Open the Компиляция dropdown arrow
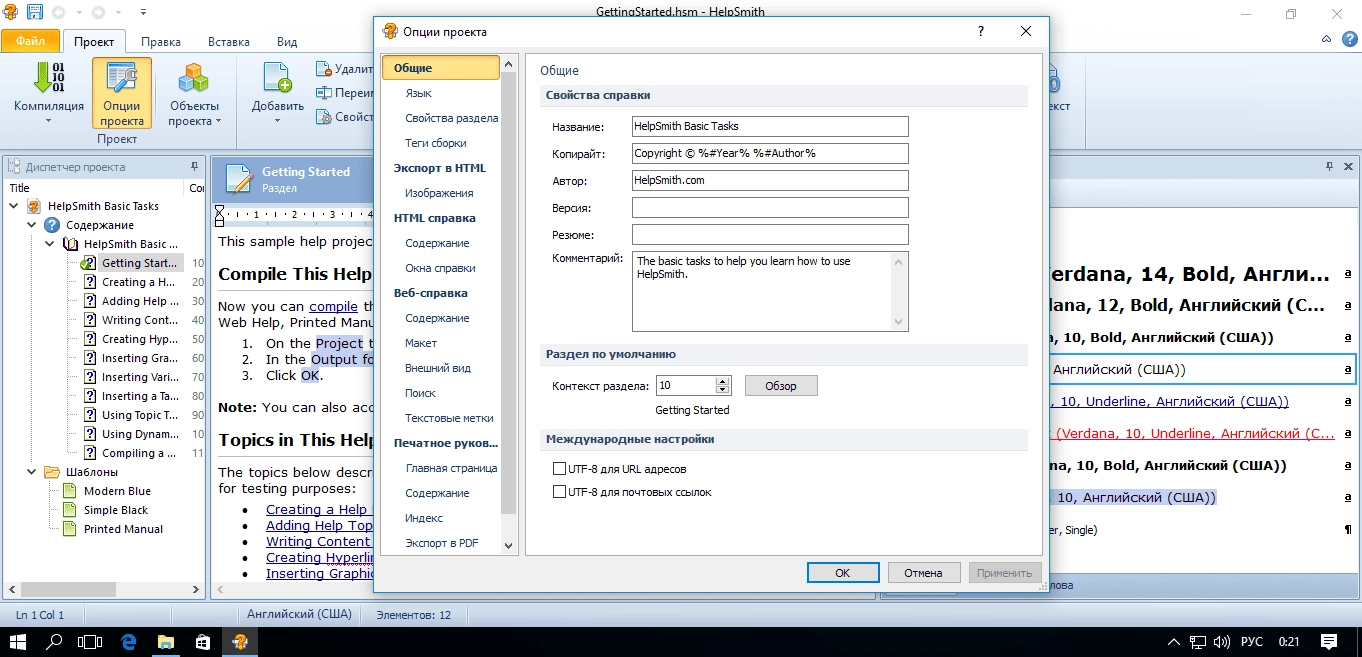 48,121
